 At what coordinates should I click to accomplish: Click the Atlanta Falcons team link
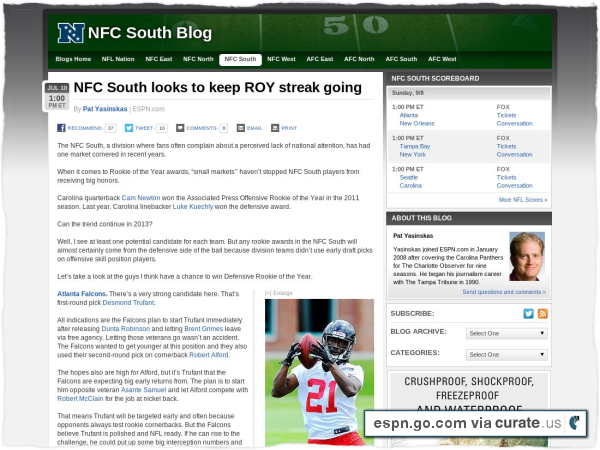point(82,294)
